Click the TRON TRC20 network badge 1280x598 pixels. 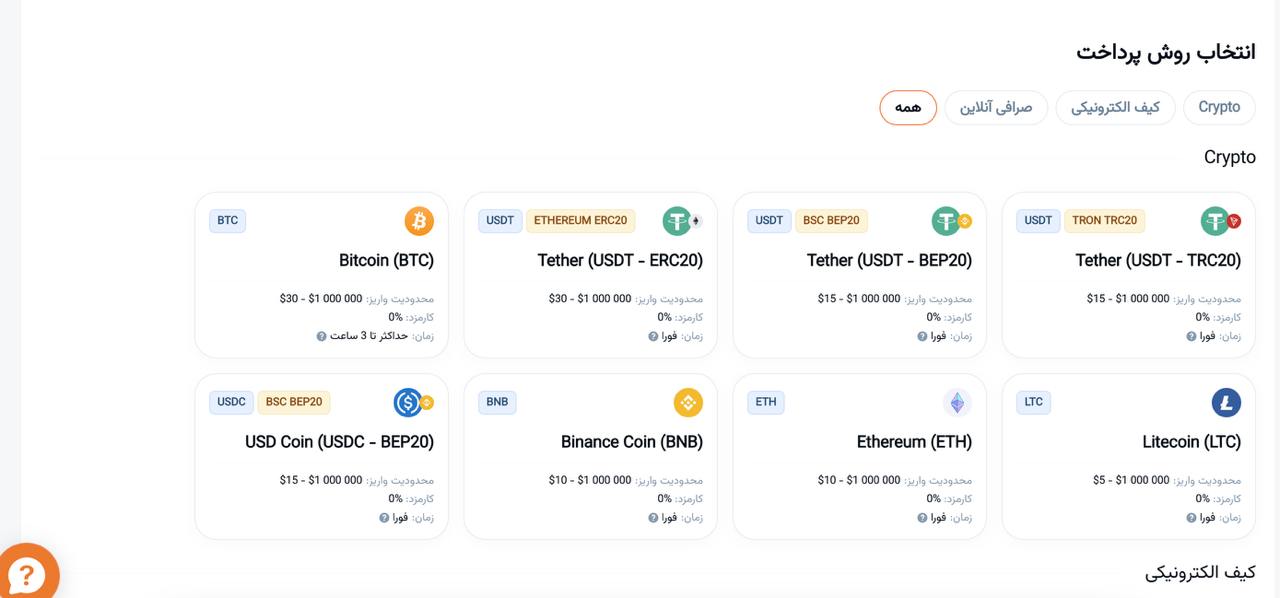(1105, 221)
